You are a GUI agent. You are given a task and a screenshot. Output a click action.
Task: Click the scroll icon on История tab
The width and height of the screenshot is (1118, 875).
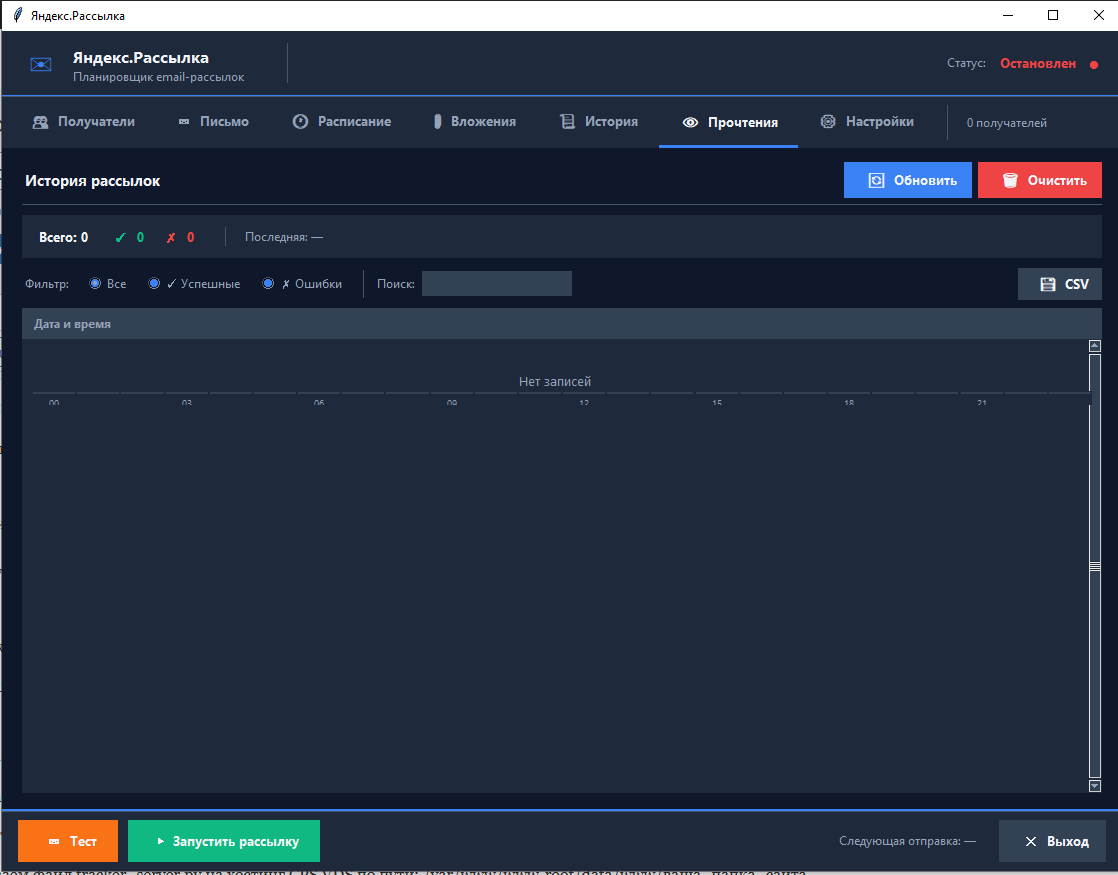pos(567,122)
